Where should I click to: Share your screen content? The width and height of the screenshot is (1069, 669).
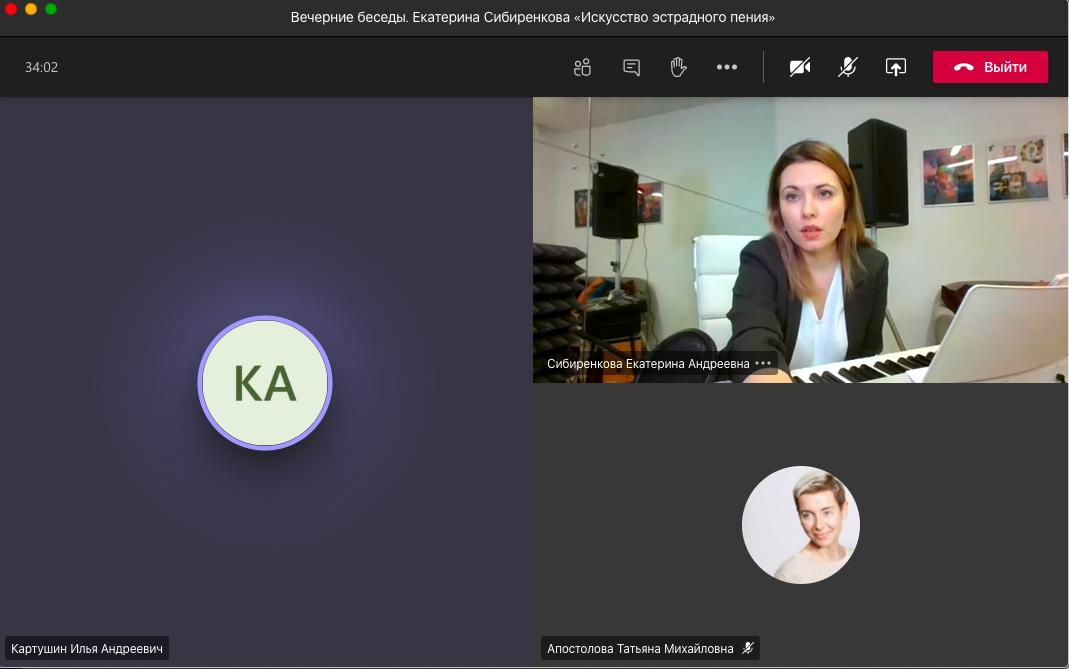tap(896, 67)
